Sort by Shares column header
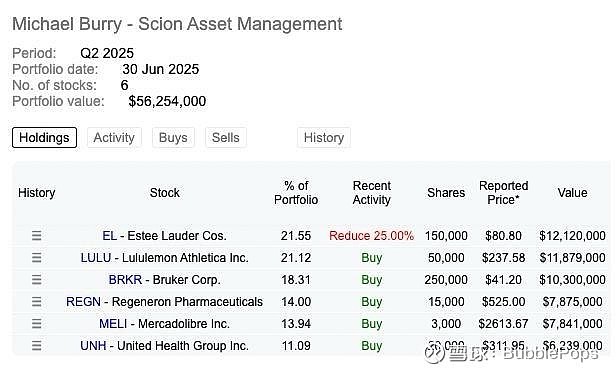This screenshot has width=616, height=372. 446,192
